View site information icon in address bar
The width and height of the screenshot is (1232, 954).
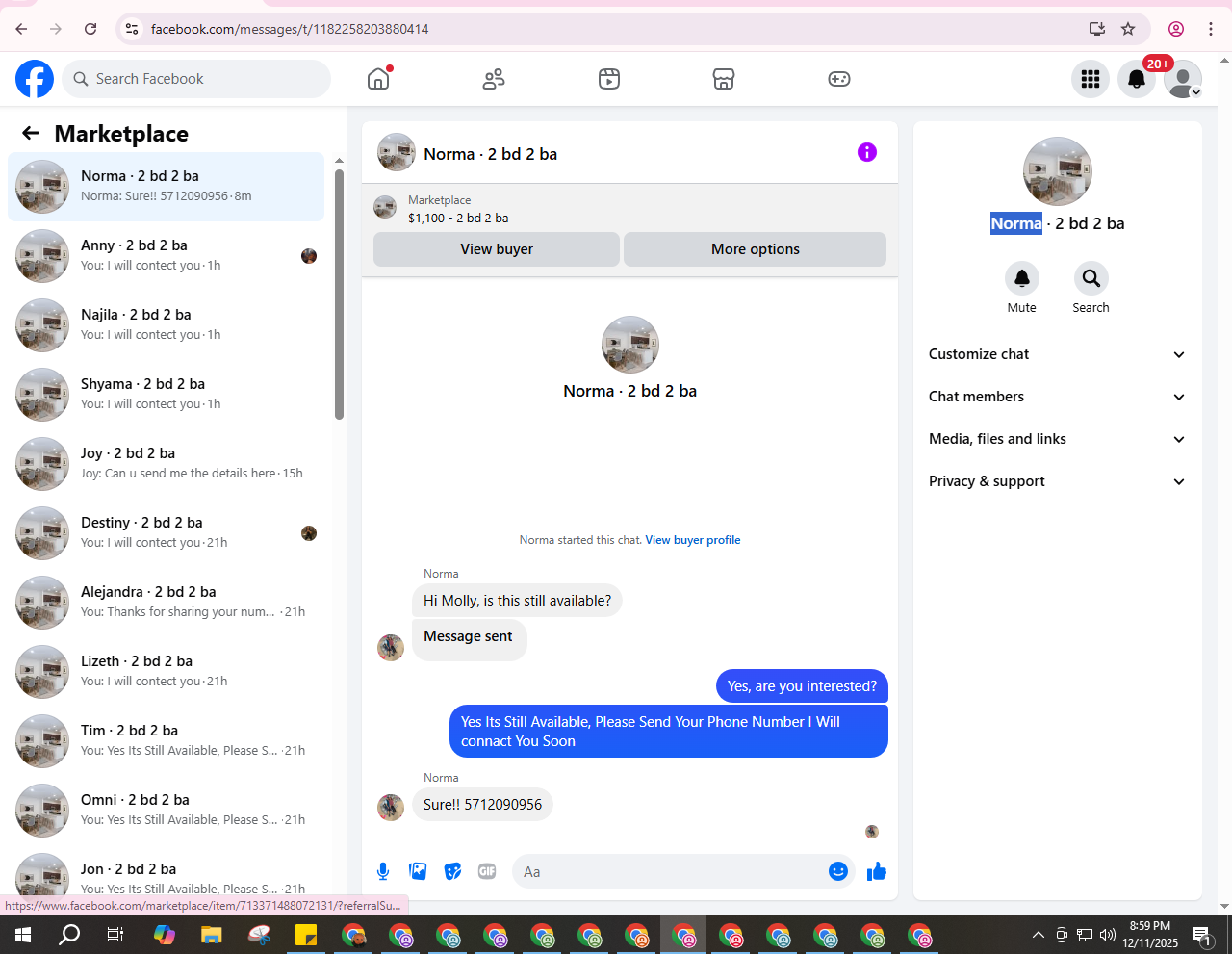(x=132, y=29)
